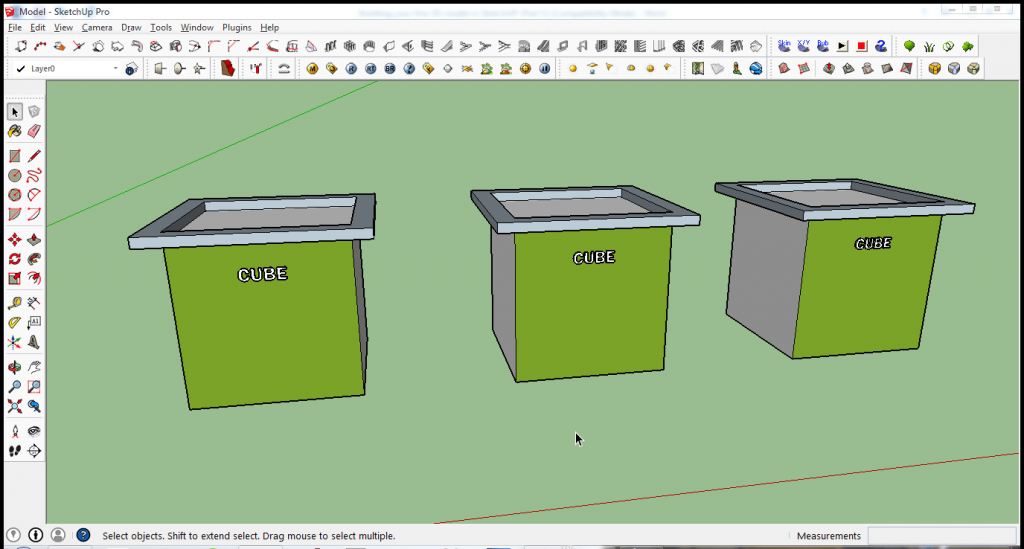The width and height of the screenshot is (1024, 549).
Task: Select the Section Plane tool
Action: click(34, 451)
